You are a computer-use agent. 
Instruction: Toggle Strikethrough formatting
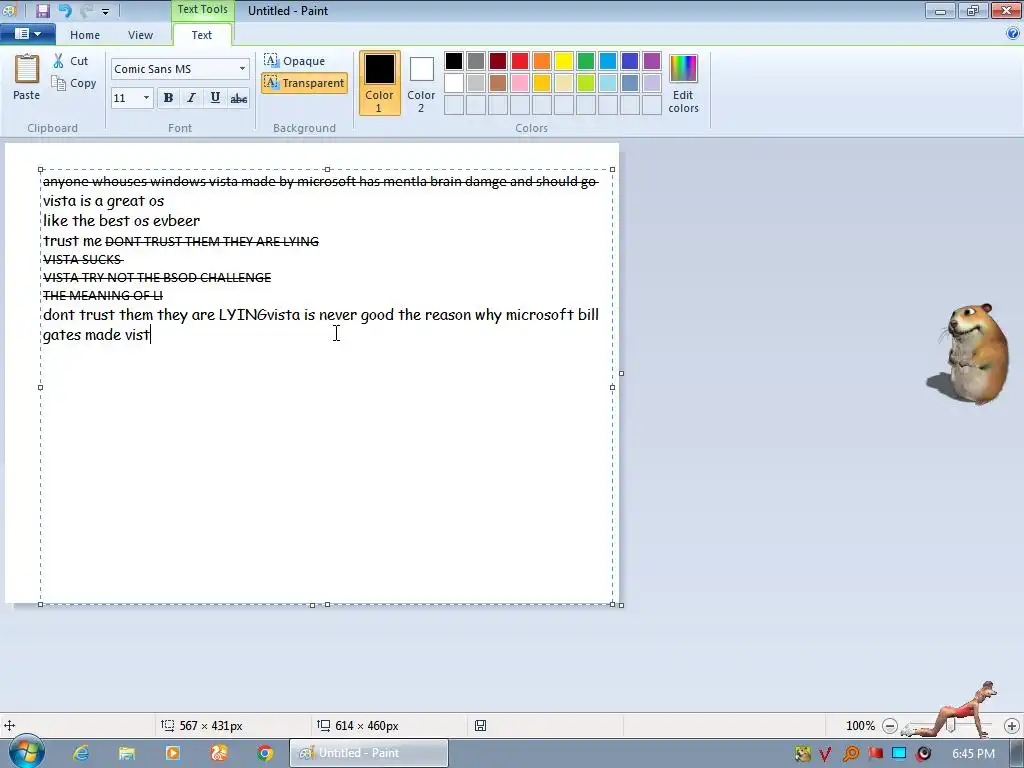coord(238,98)
